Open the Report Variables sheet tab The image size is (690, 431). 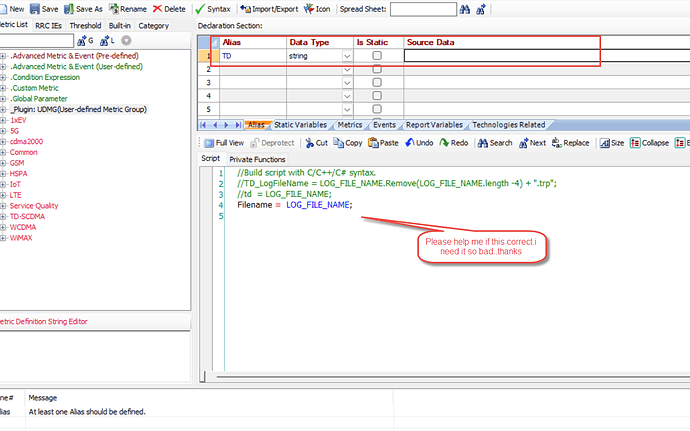[434, 125]
